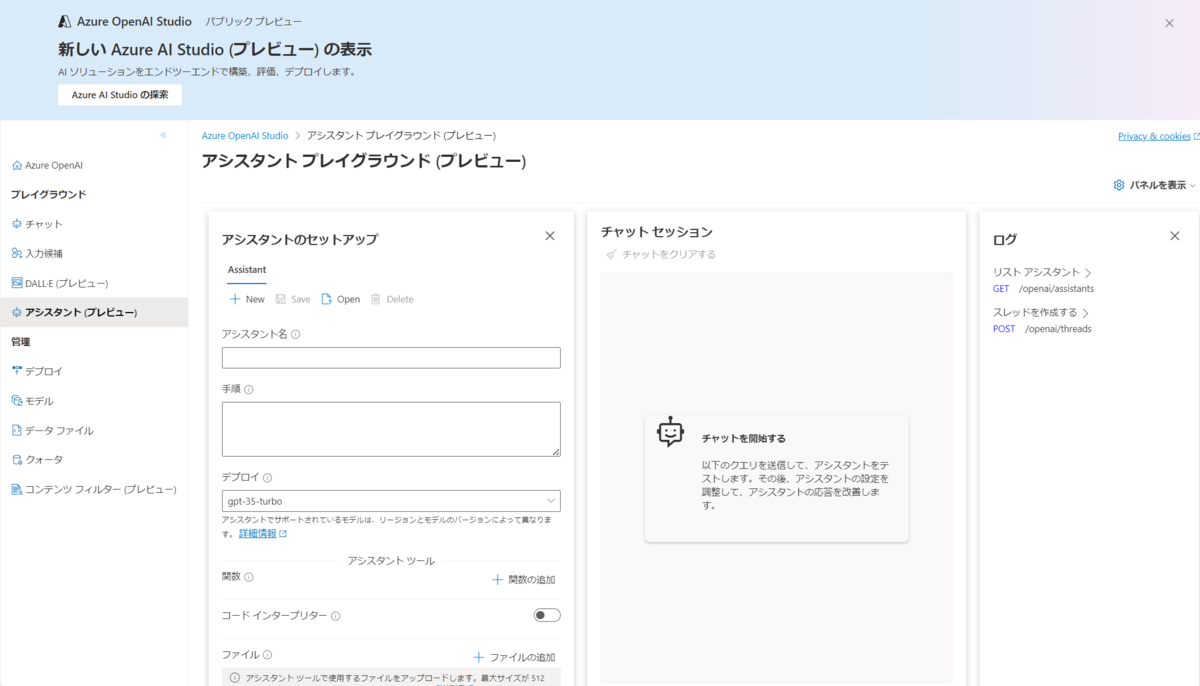Click the Open document icon

[326, 299]
